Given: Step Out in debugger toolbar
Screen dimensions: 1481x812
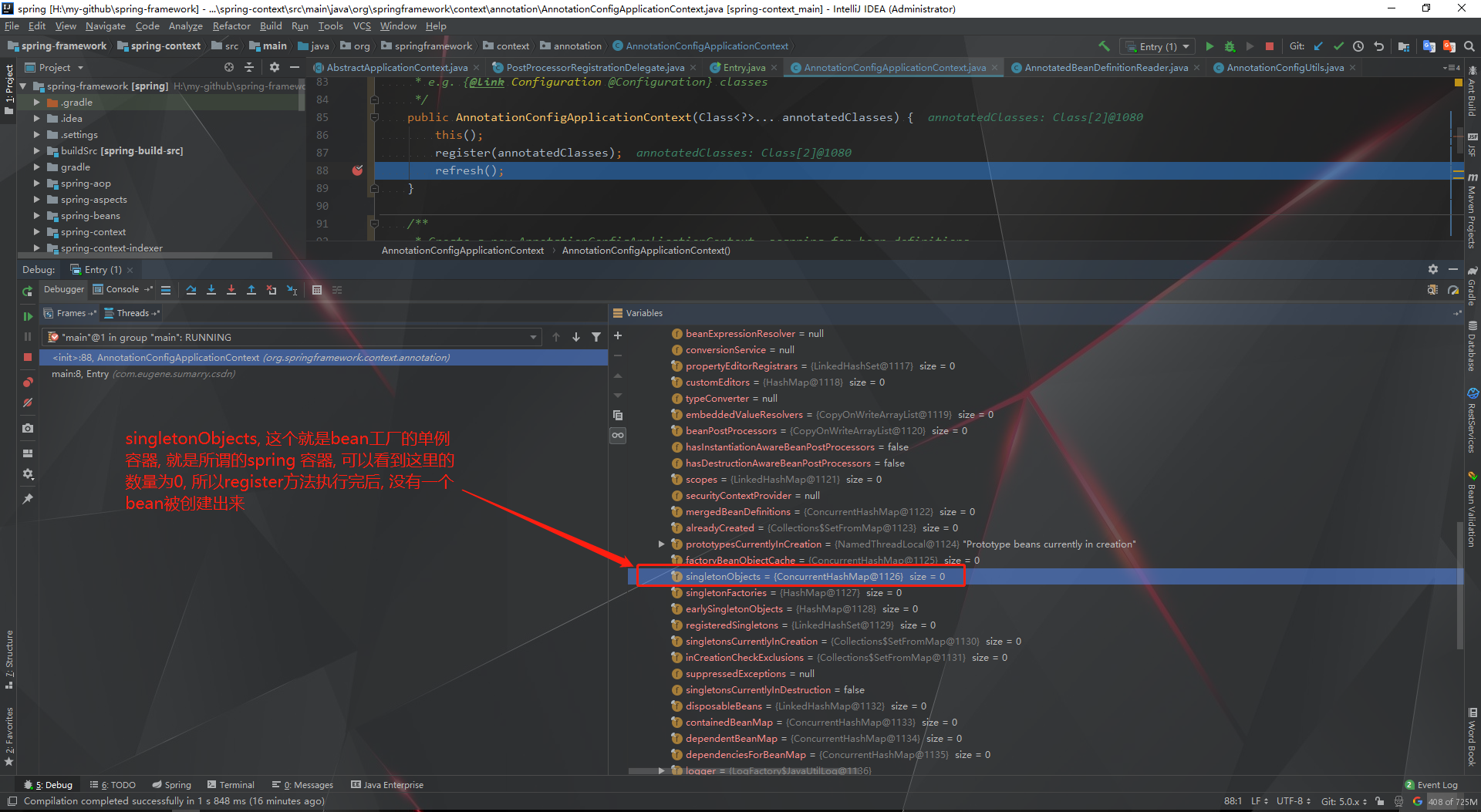Looking at the screenshot, I should click(251, 290).
